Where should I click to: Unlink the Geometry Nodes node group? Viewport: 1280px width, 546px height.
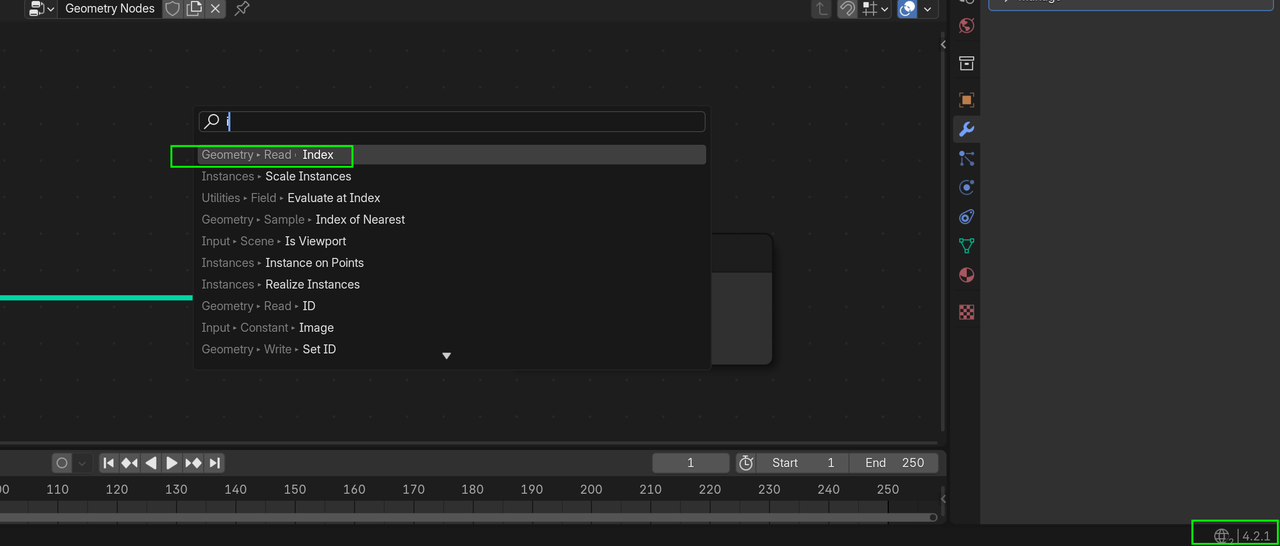coord(215,9)
